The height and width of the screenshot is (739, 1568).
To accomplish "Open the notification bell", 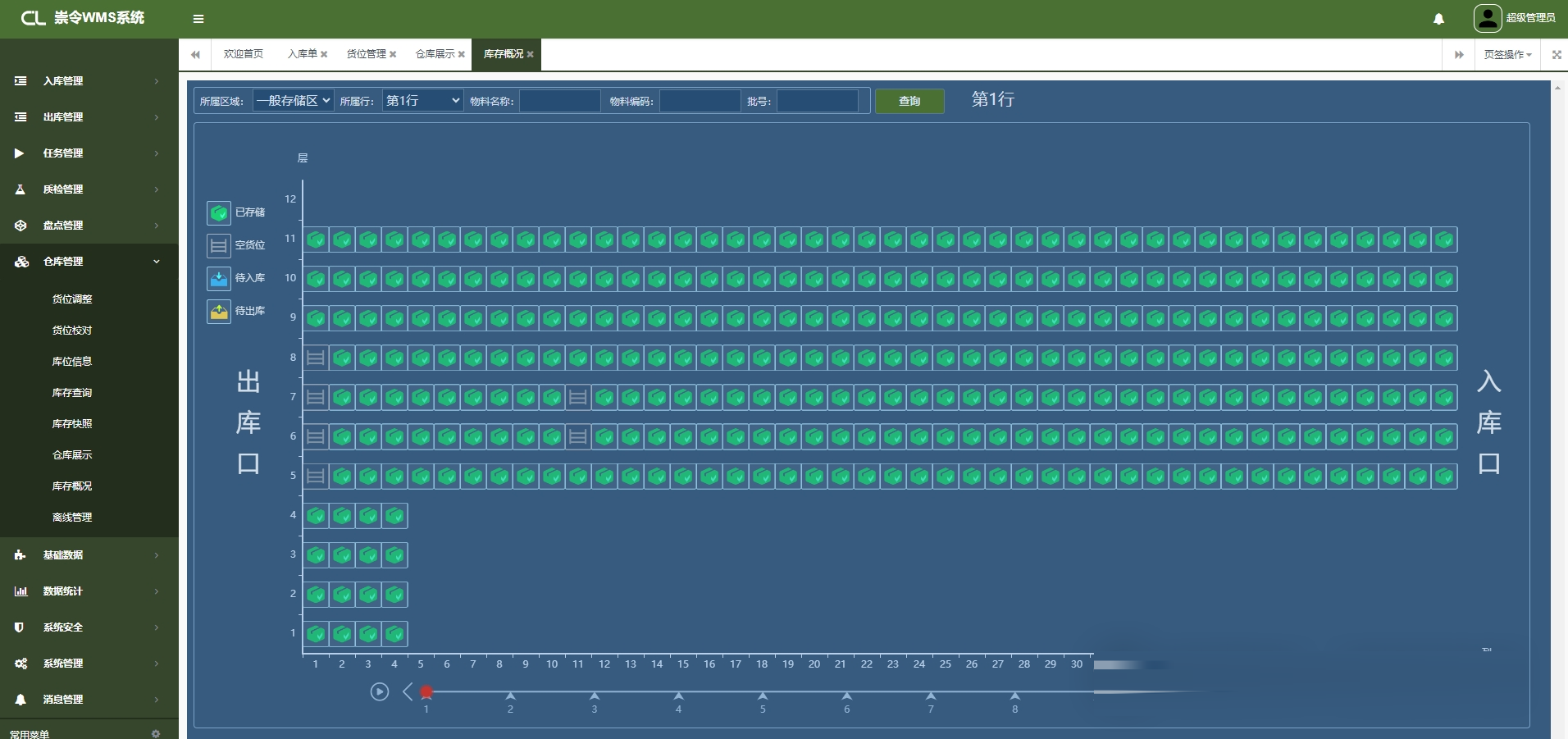I will (1438, 19).
